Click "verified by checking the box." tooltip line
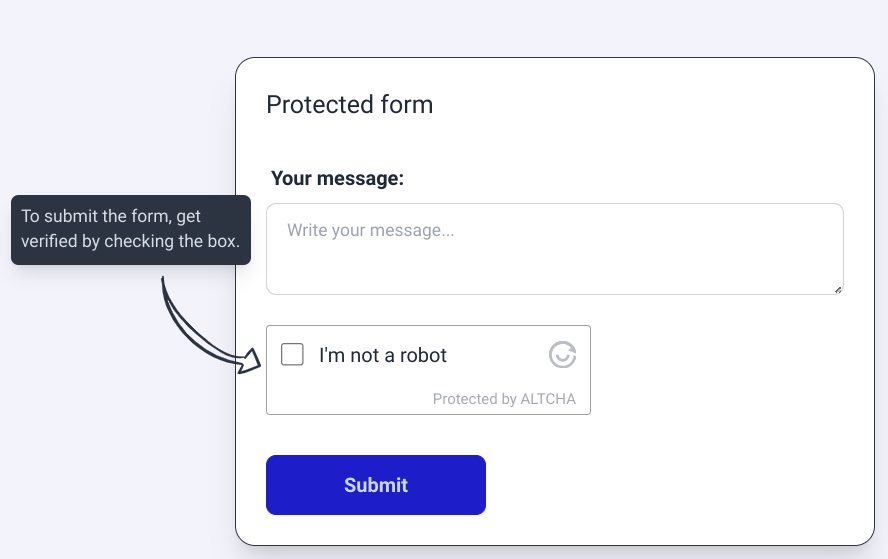 (130, 242)
